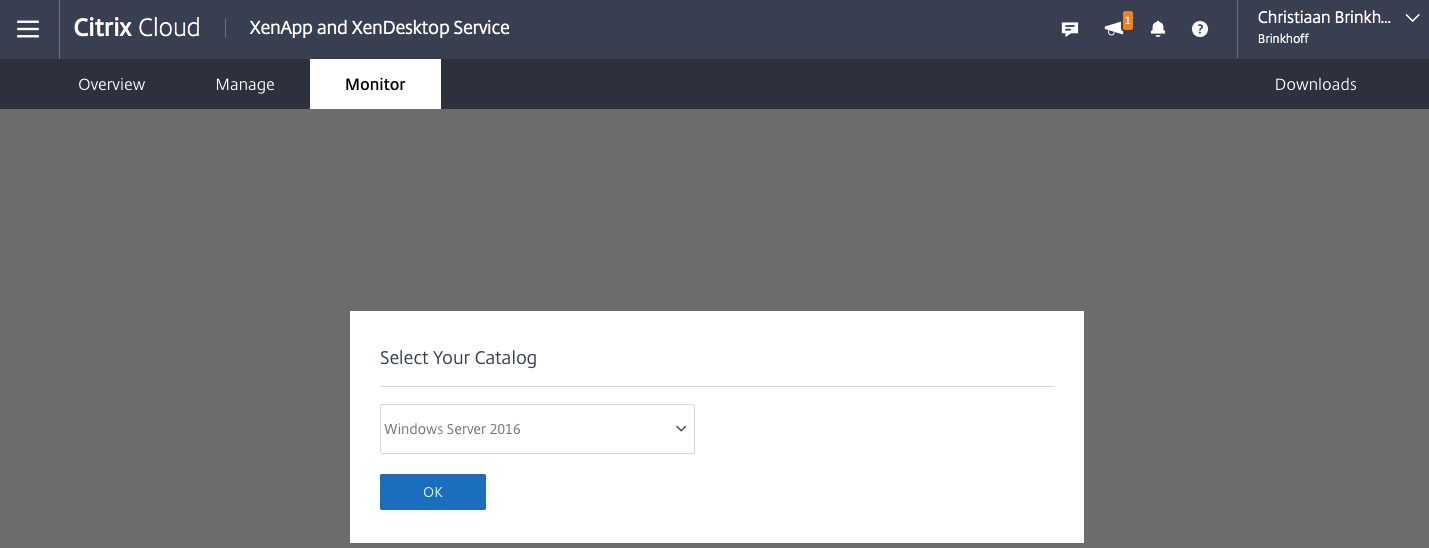1429x548 pixels.
Task: Expand the user account chevron
Action: [1412, 18]
